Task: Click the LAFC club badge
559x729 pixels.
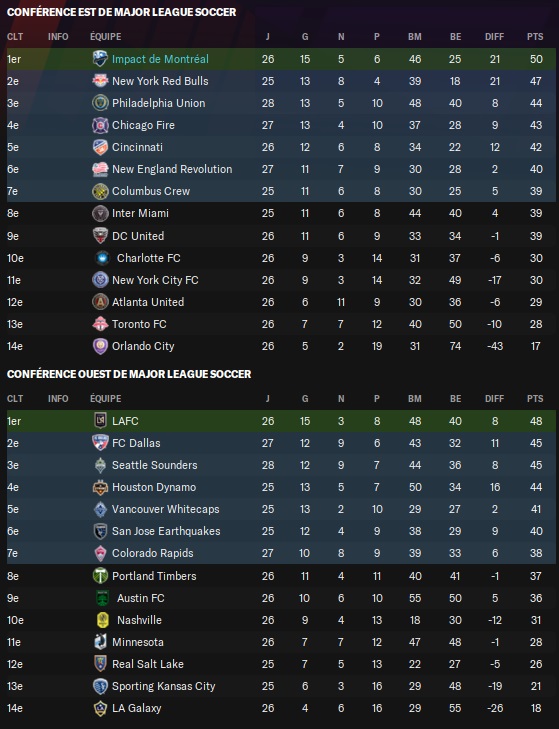Action: [100, 421]
